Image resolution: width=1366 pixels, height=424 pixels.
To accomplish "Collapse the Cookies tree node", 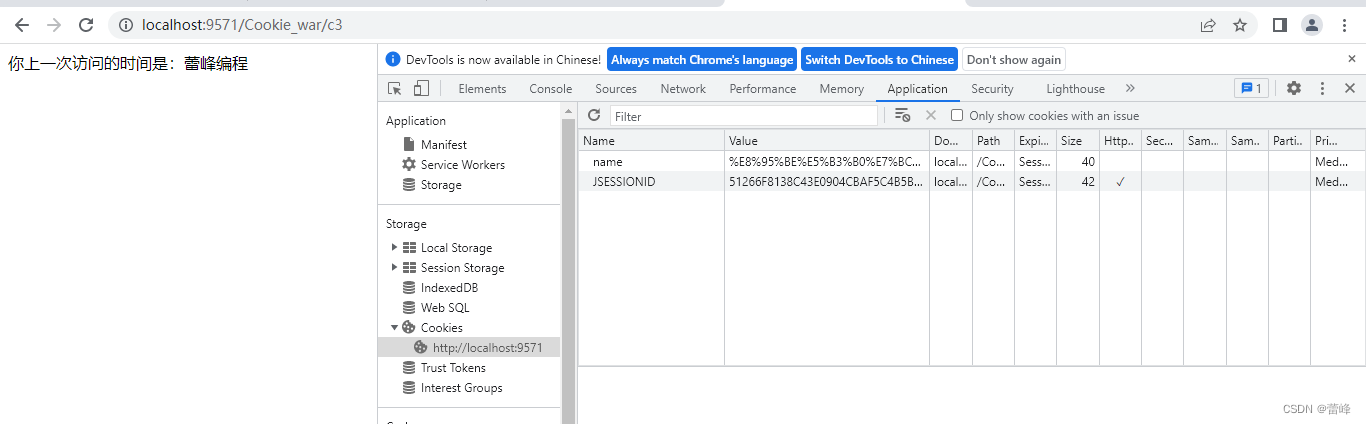I will coord(395,327).
